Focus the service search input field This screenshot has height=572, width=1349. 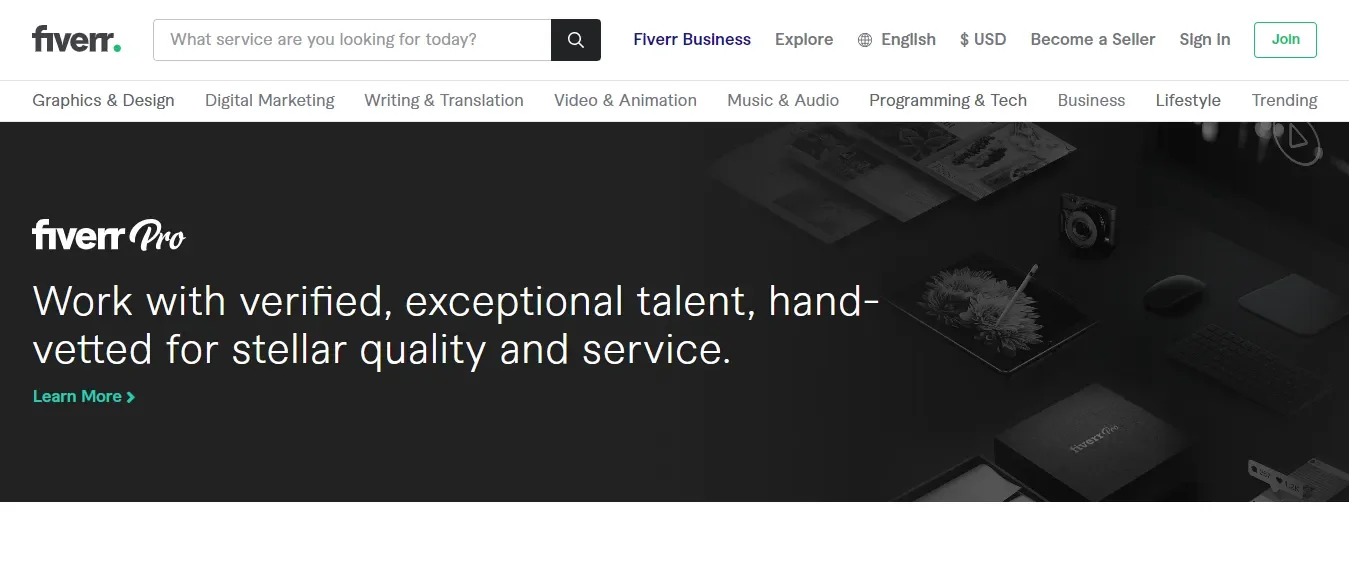click(352, 40)
